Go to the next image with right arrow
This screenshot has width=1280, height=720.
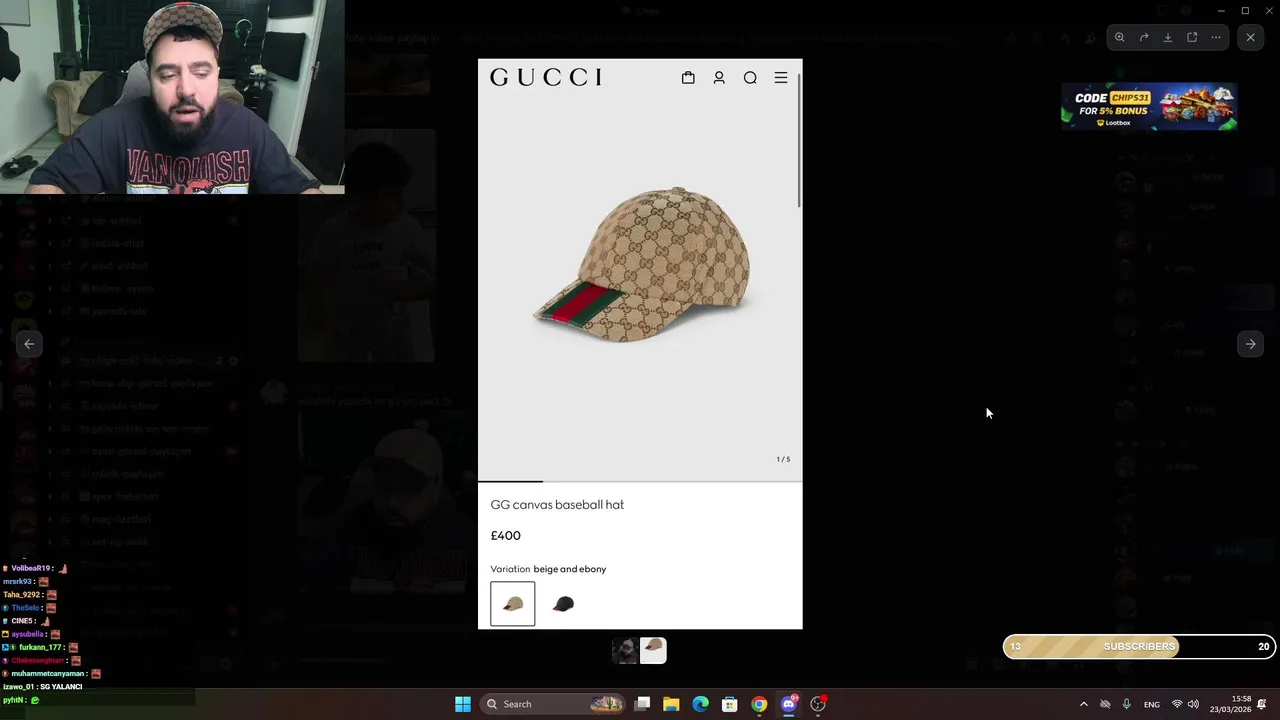[x=1250, y=343]
